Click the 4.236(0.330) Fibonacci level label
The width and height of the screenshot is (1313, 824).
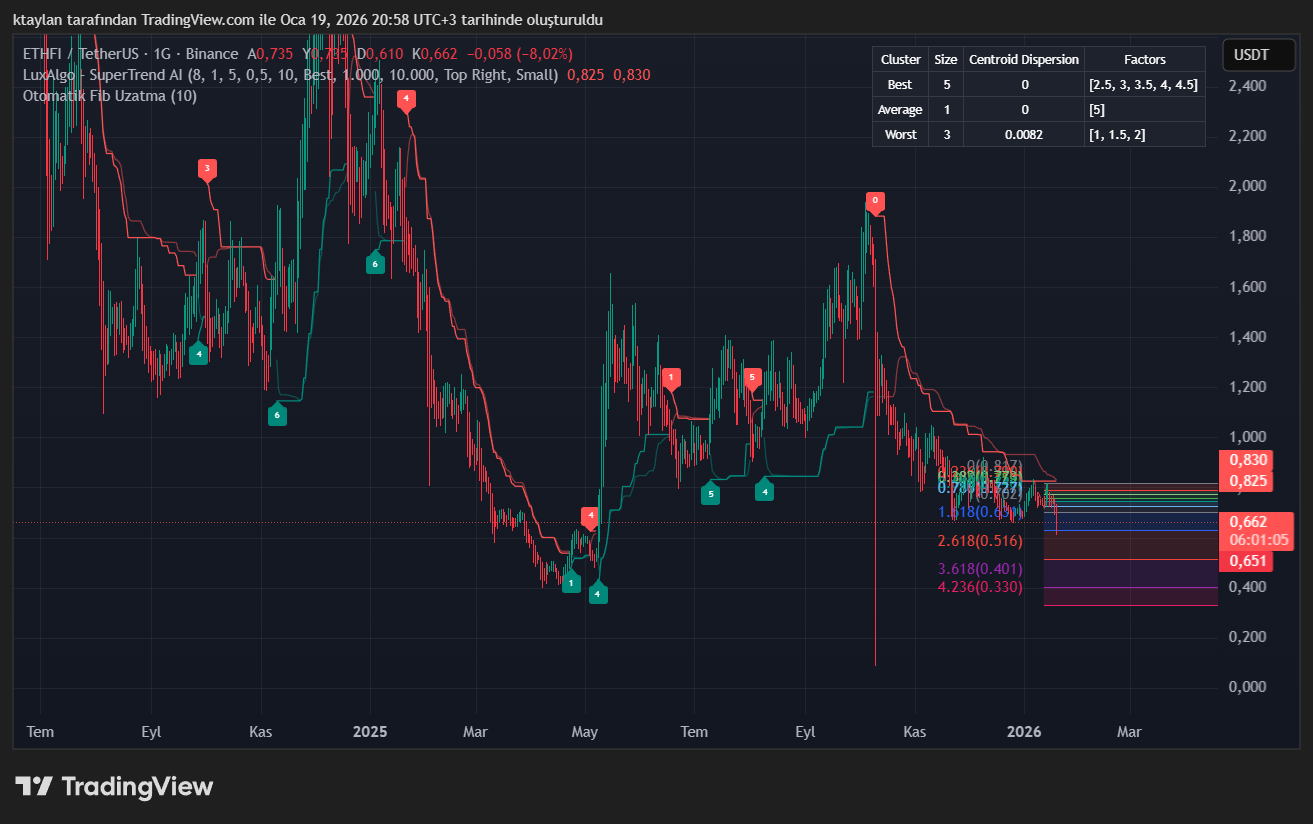coord(979,587)
